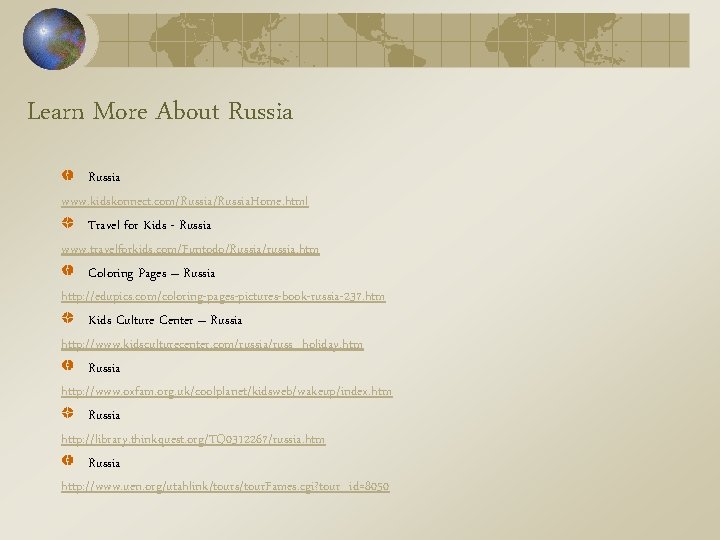Click the 'Coloring Pages – Russia' heading
The height and width of the screenshot is (540, 720).
[152, 274]
